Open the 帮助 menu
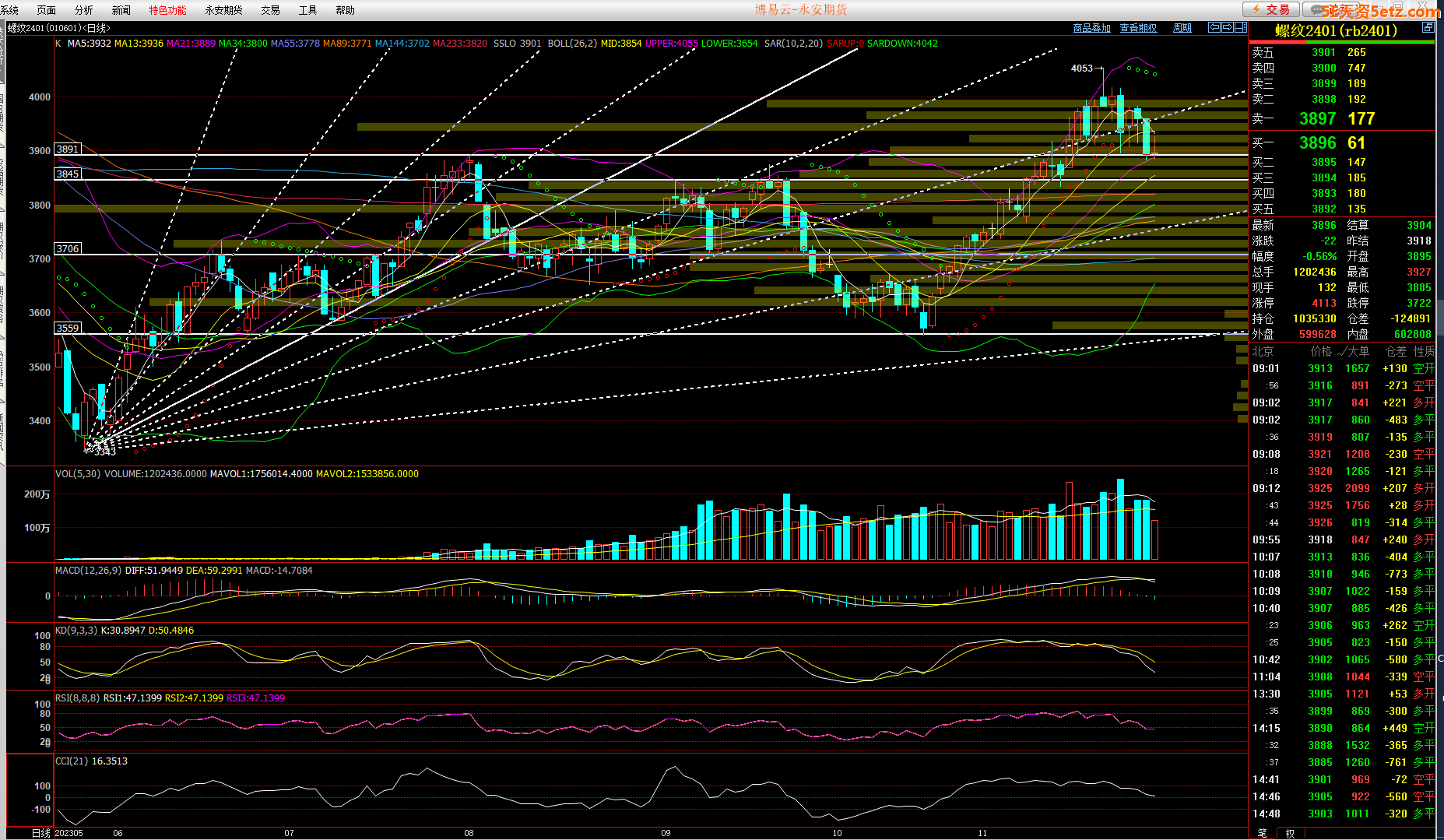 pos(346,10)
